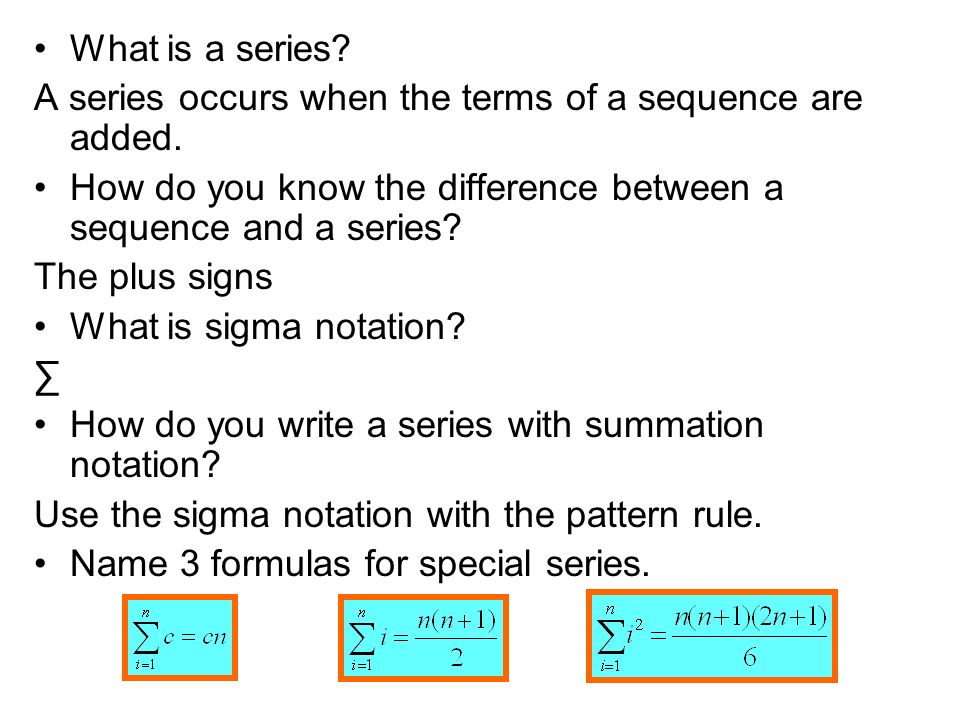Click 'How do you write a series' question
This screenshot has height=720, width=960.
pos(417,424)
